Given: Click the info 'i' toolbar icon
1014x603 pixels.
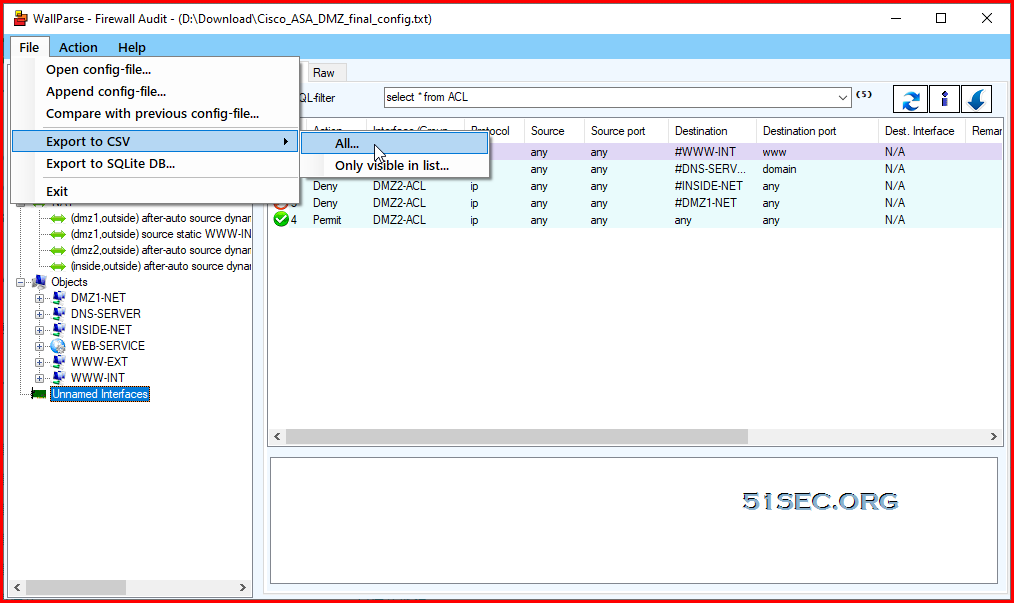Looking at the screenshot, I should 944,100.
